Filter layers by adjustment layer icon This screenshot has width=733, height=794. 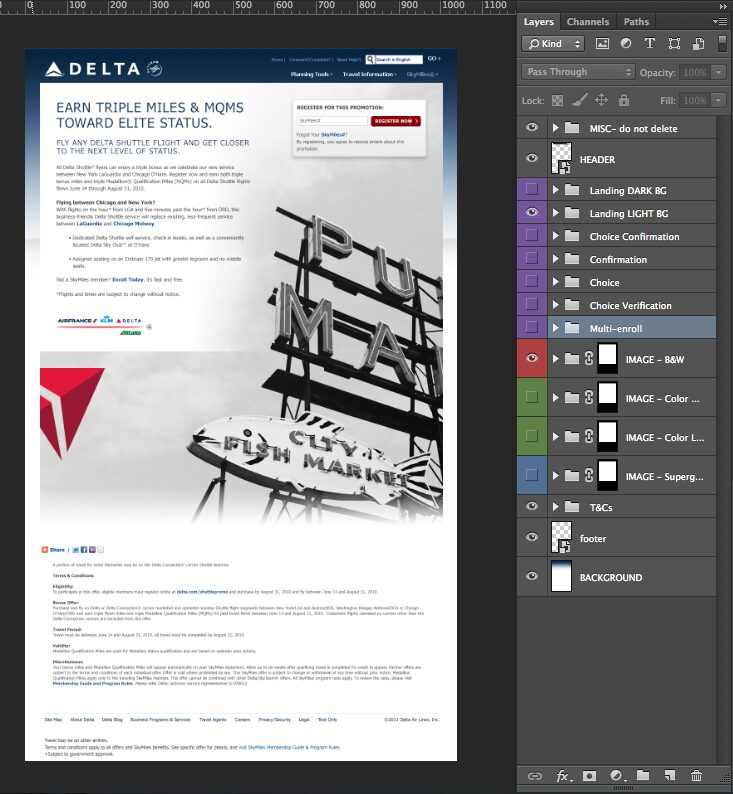626,44
